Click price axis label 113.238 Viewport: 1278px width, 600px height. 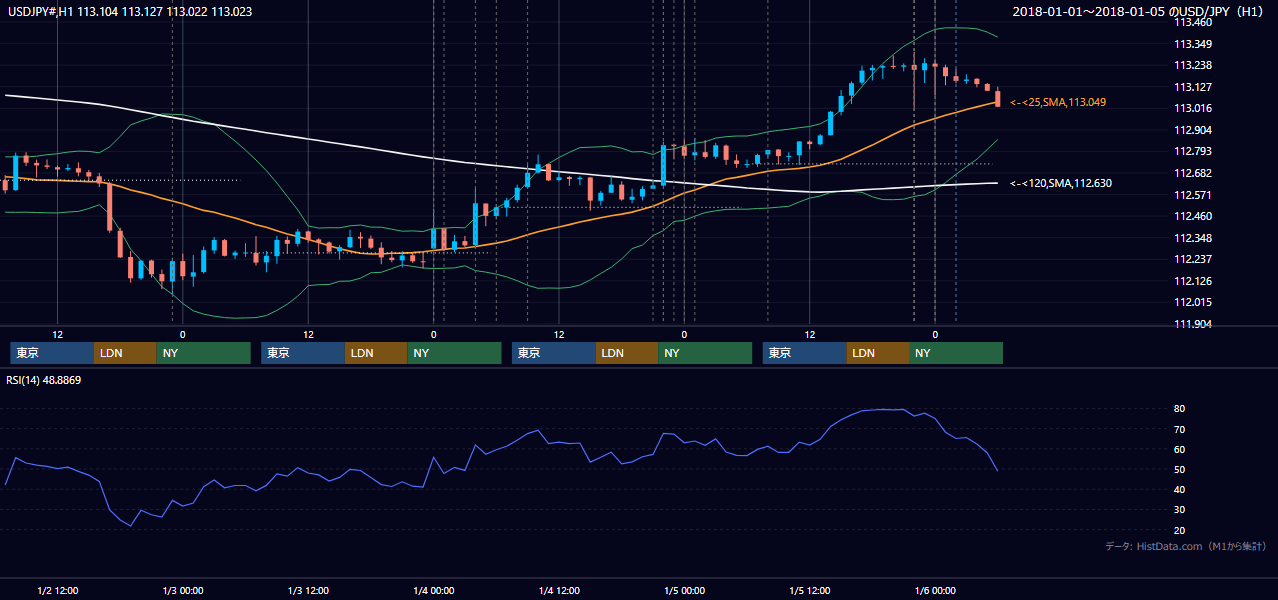tap(1193, 65)
